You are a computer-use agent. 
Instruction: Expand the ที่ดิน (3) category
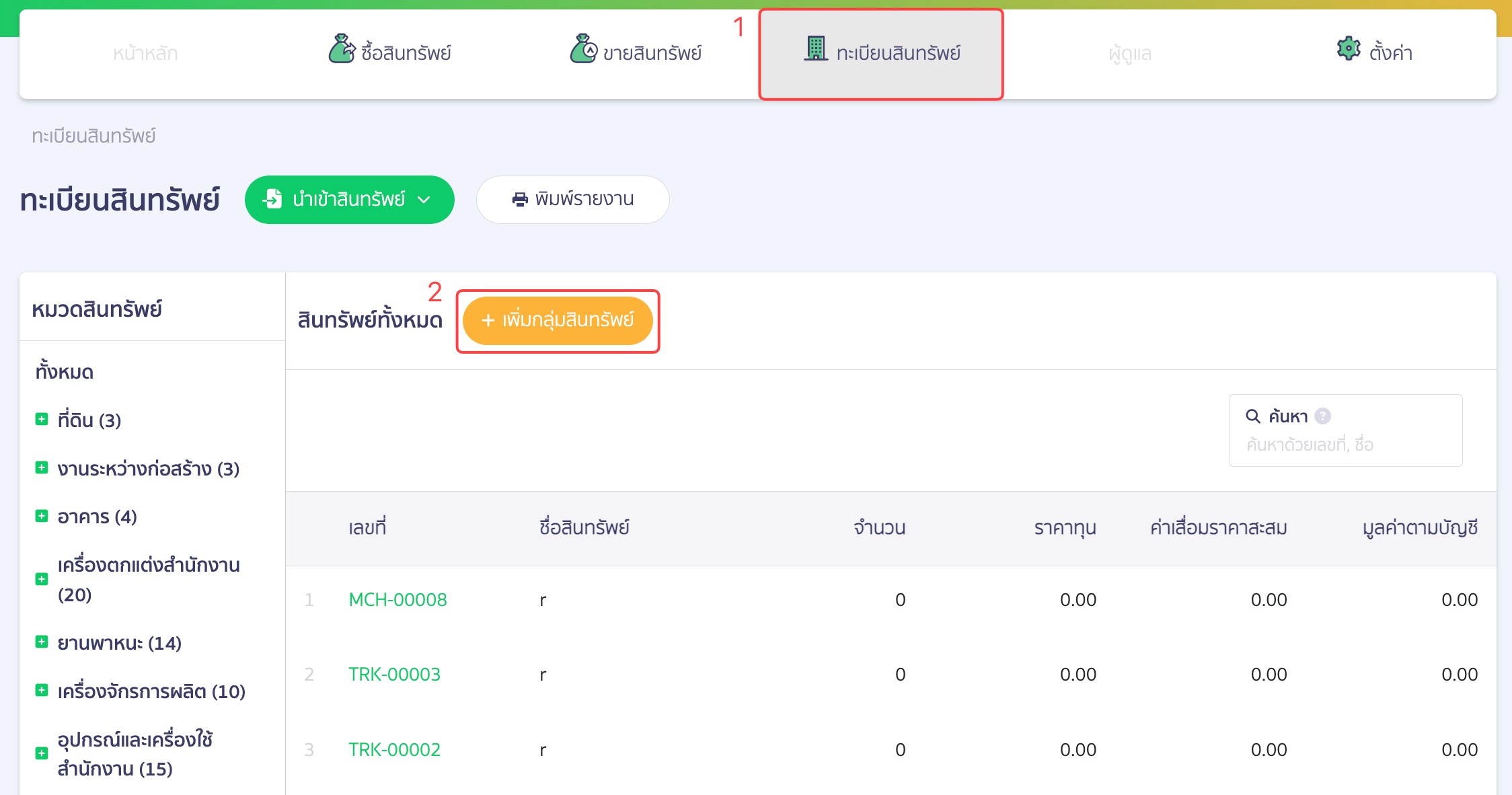42,419
